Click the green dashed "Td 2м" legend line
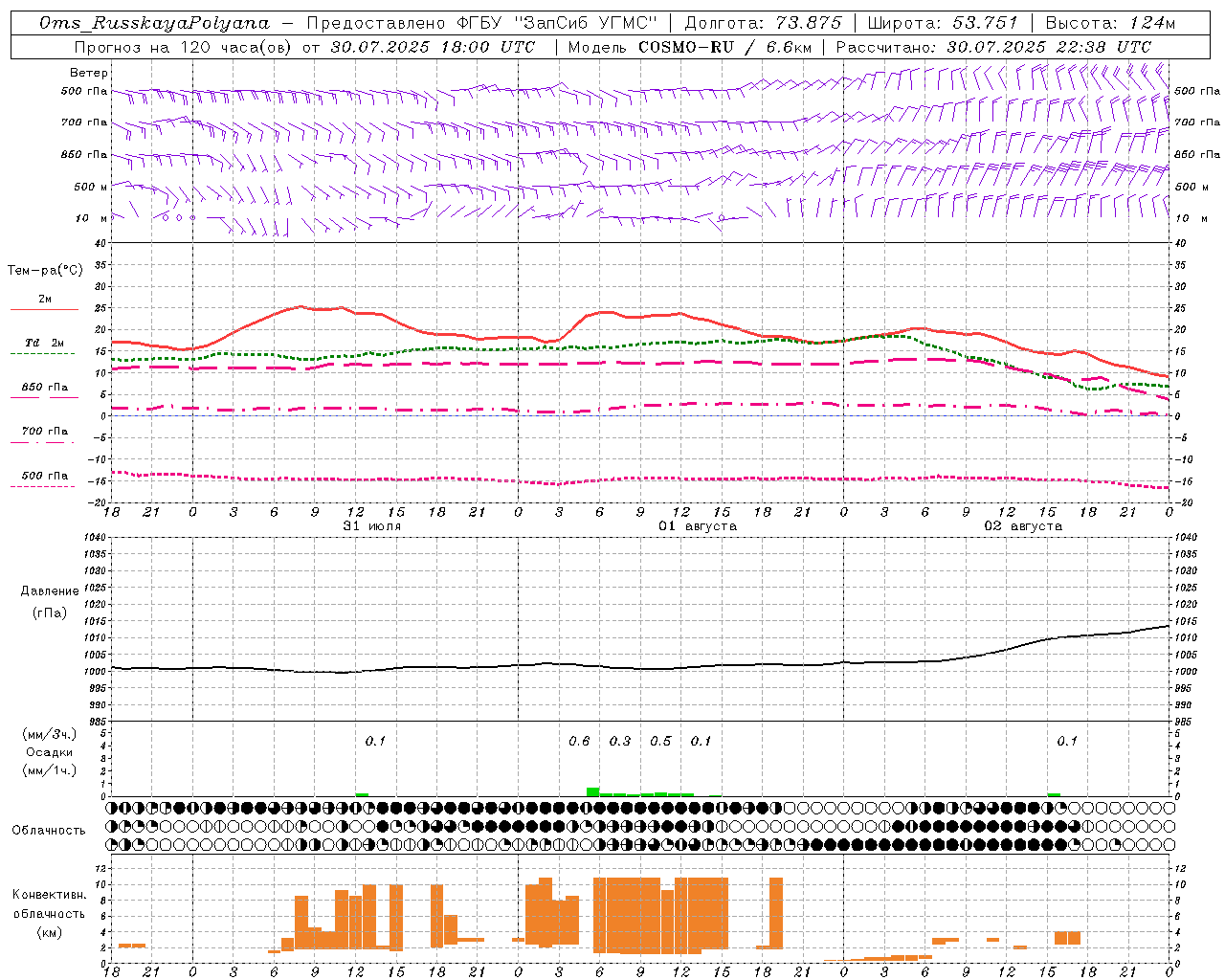 coord(42,354)
